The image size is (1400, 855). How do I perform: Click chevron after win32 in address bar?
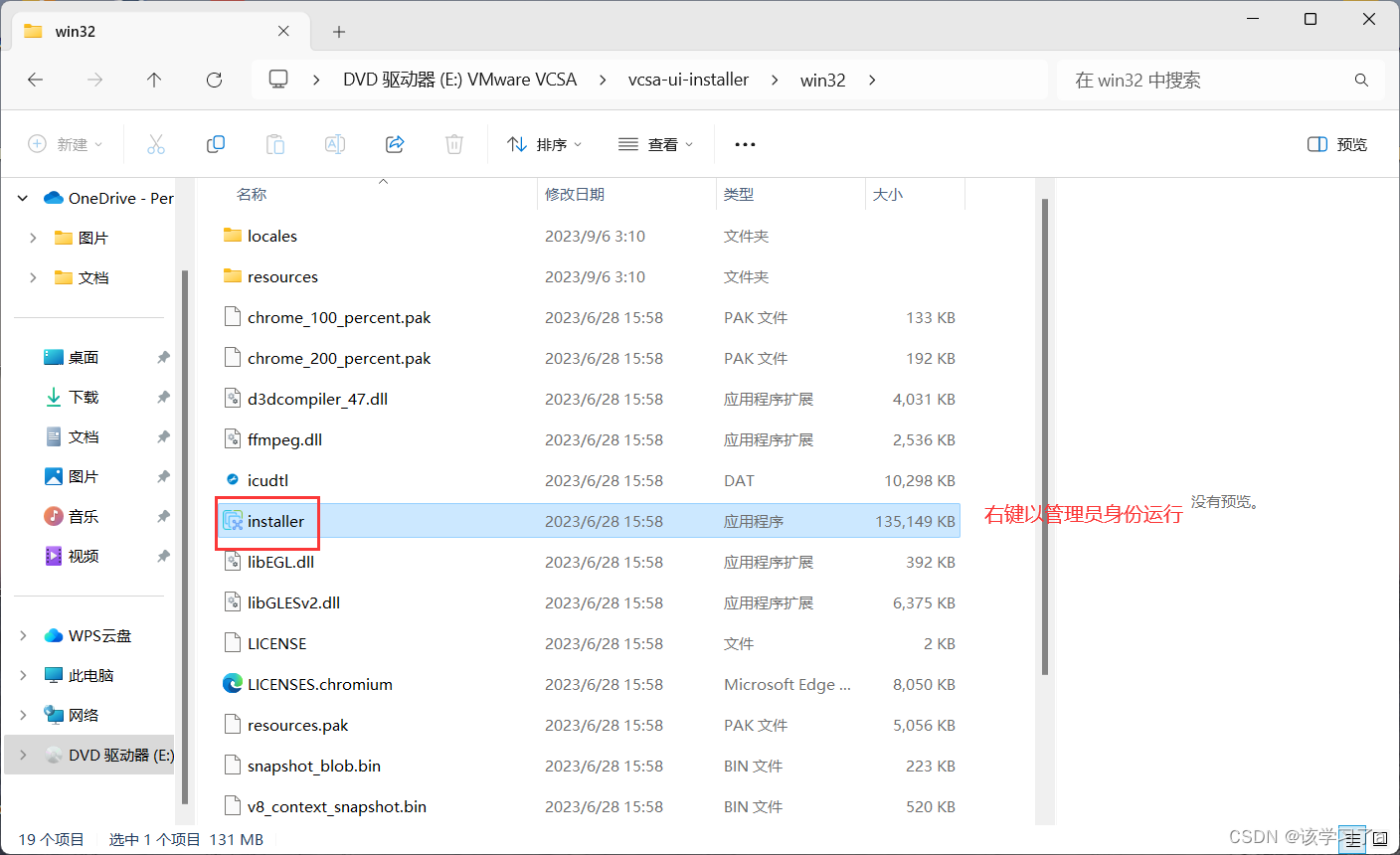pyautogui.click(x=872, y=80)
